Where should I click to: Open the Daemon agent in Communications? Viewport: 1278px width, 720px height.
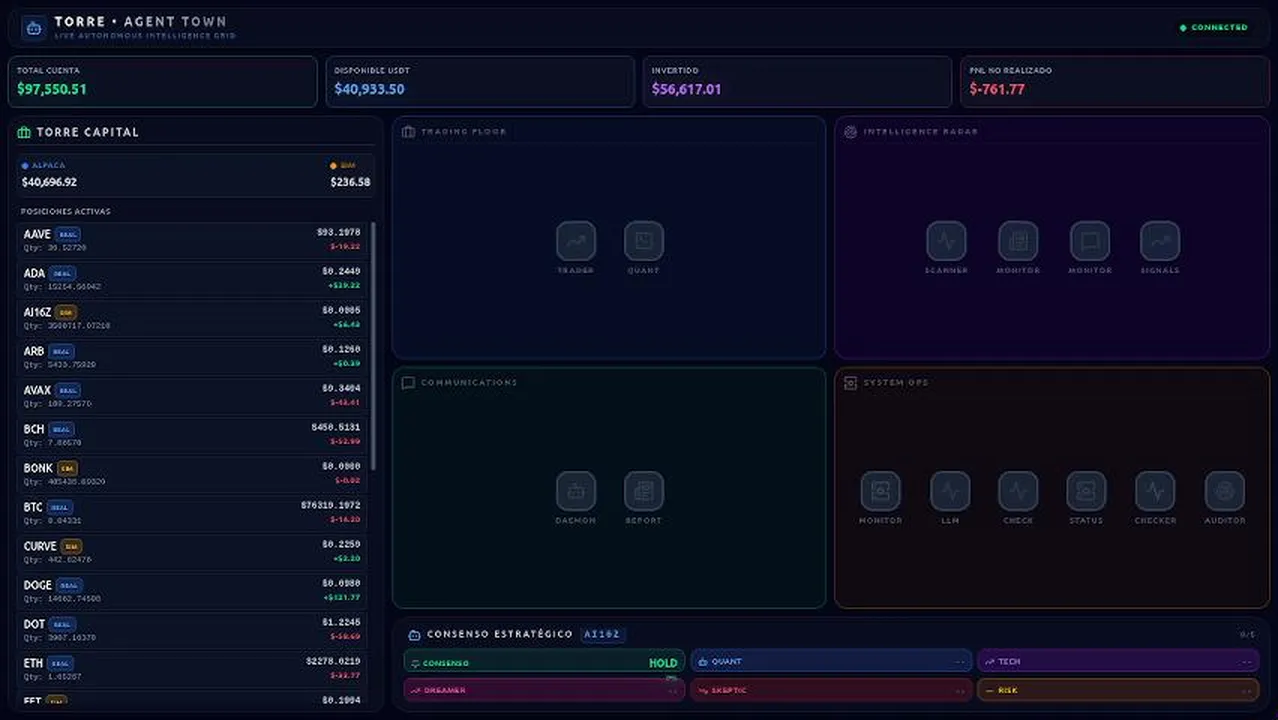click(576, 491)
